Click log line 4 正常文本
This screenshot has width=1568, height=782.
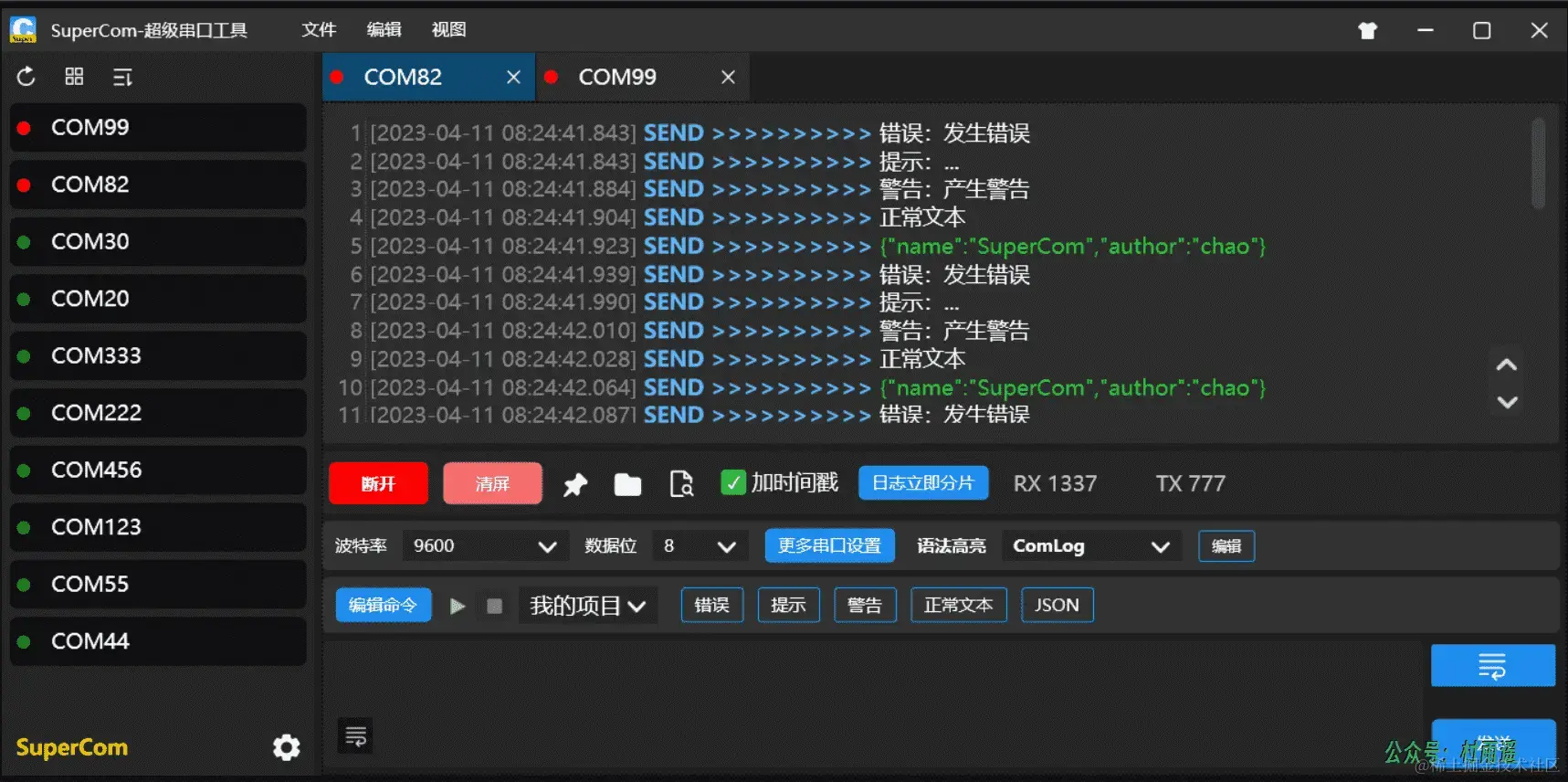point(922,217)
